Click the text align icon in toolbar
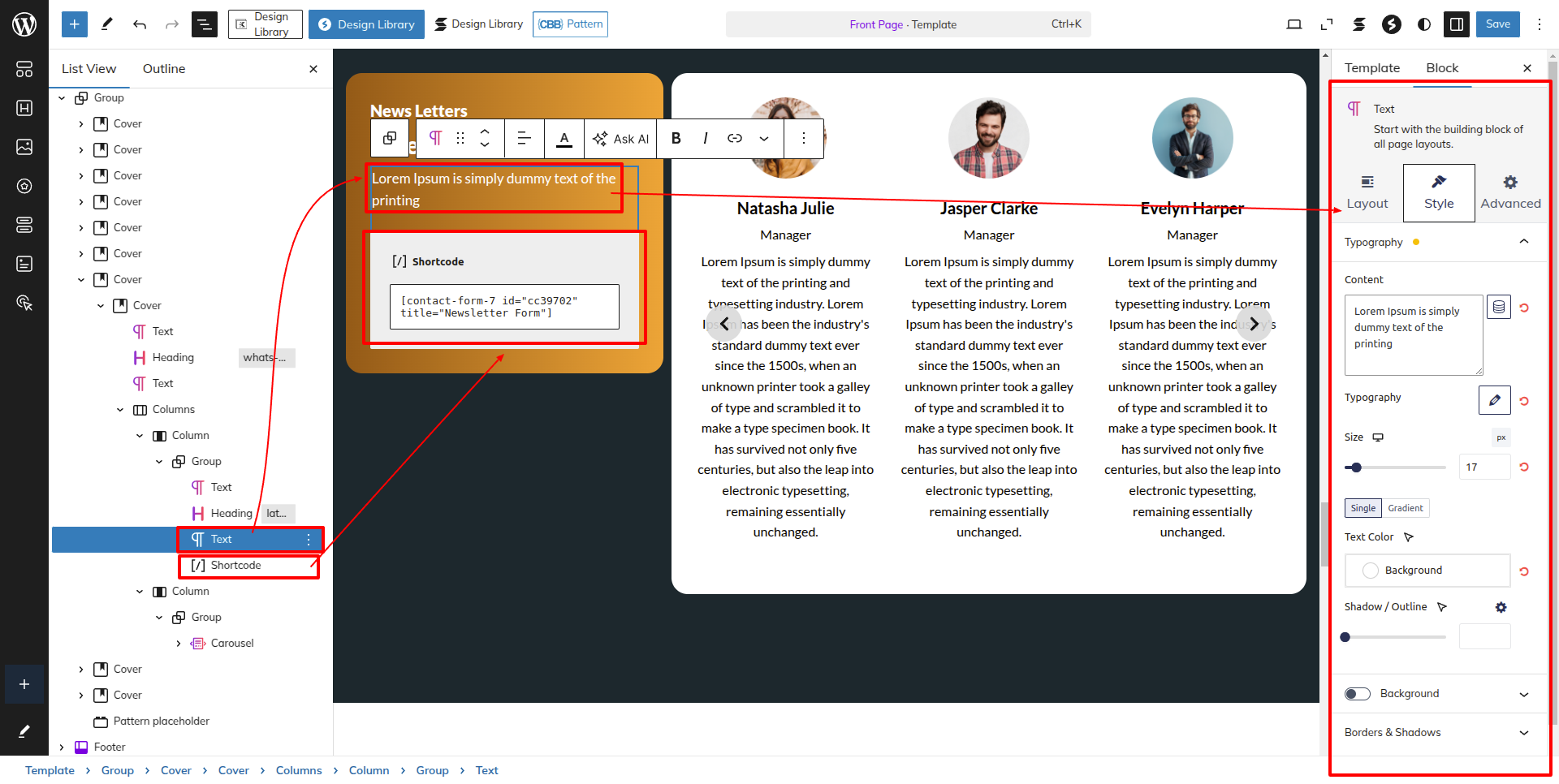The height and width of the screenshot is (784, 1559). (525, 138)
